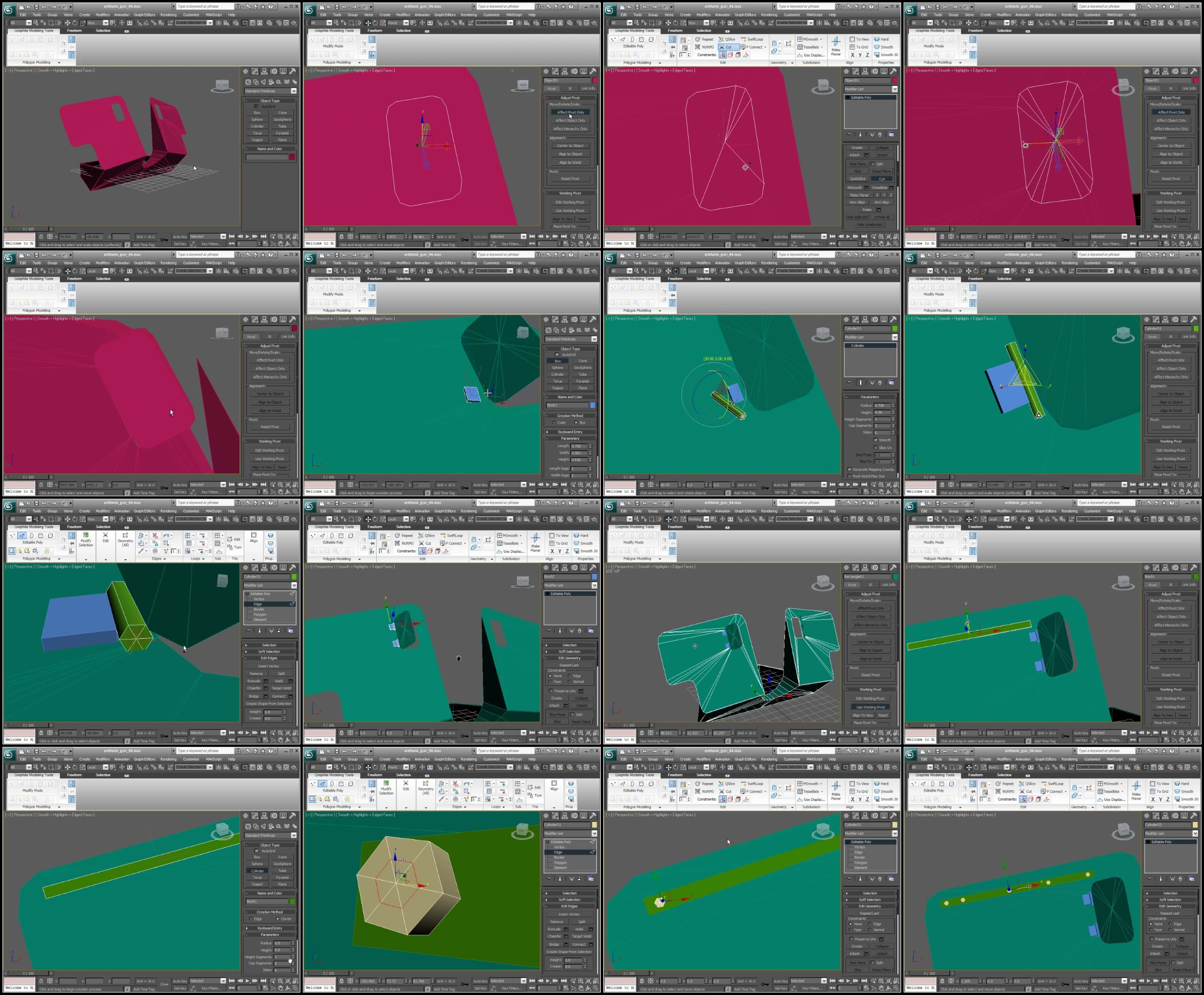Click Radius field in rotate-gizmo frame

coord(881,406)
